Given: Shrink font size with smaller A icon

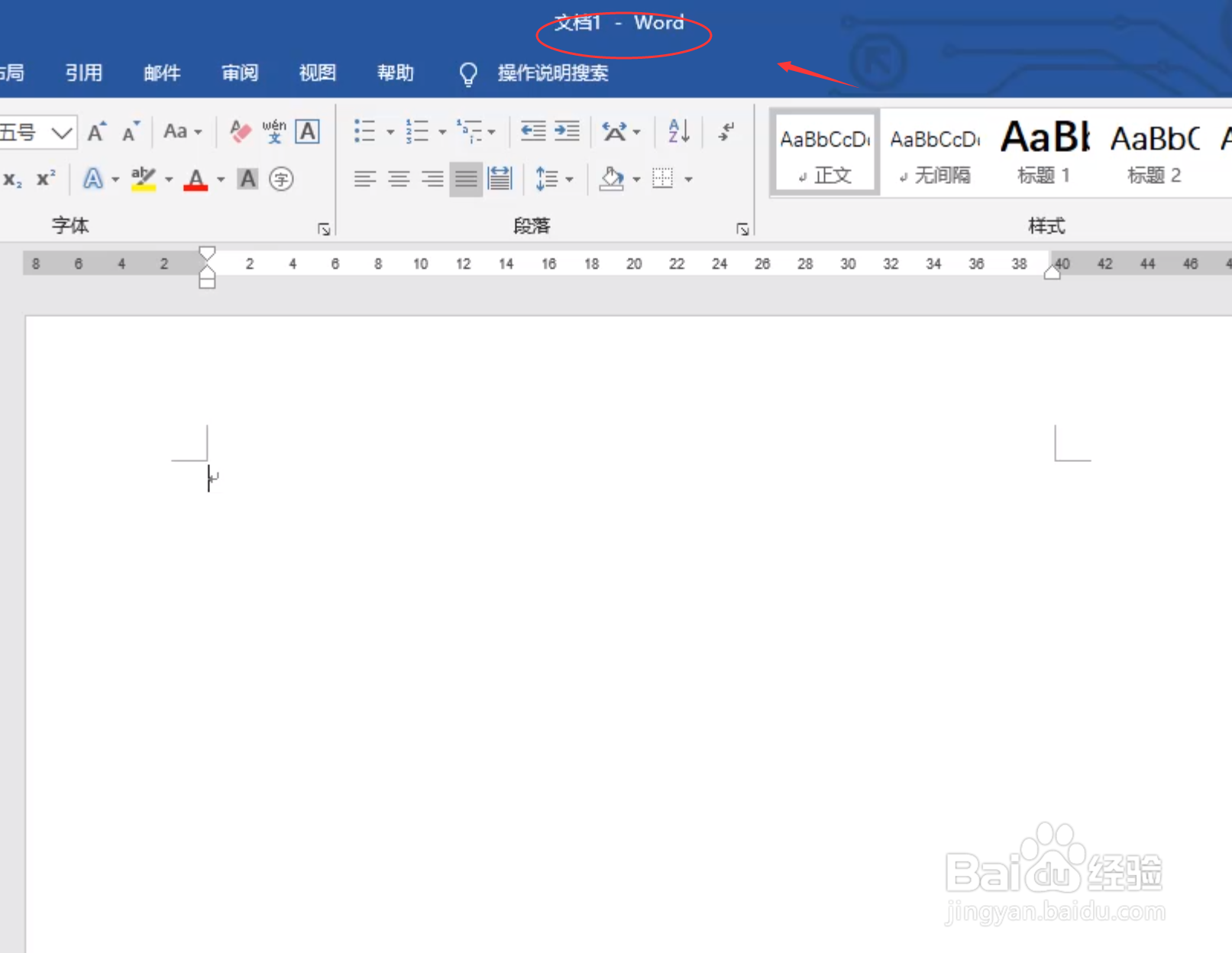Looking at the screenshot, I should [131, 132].
